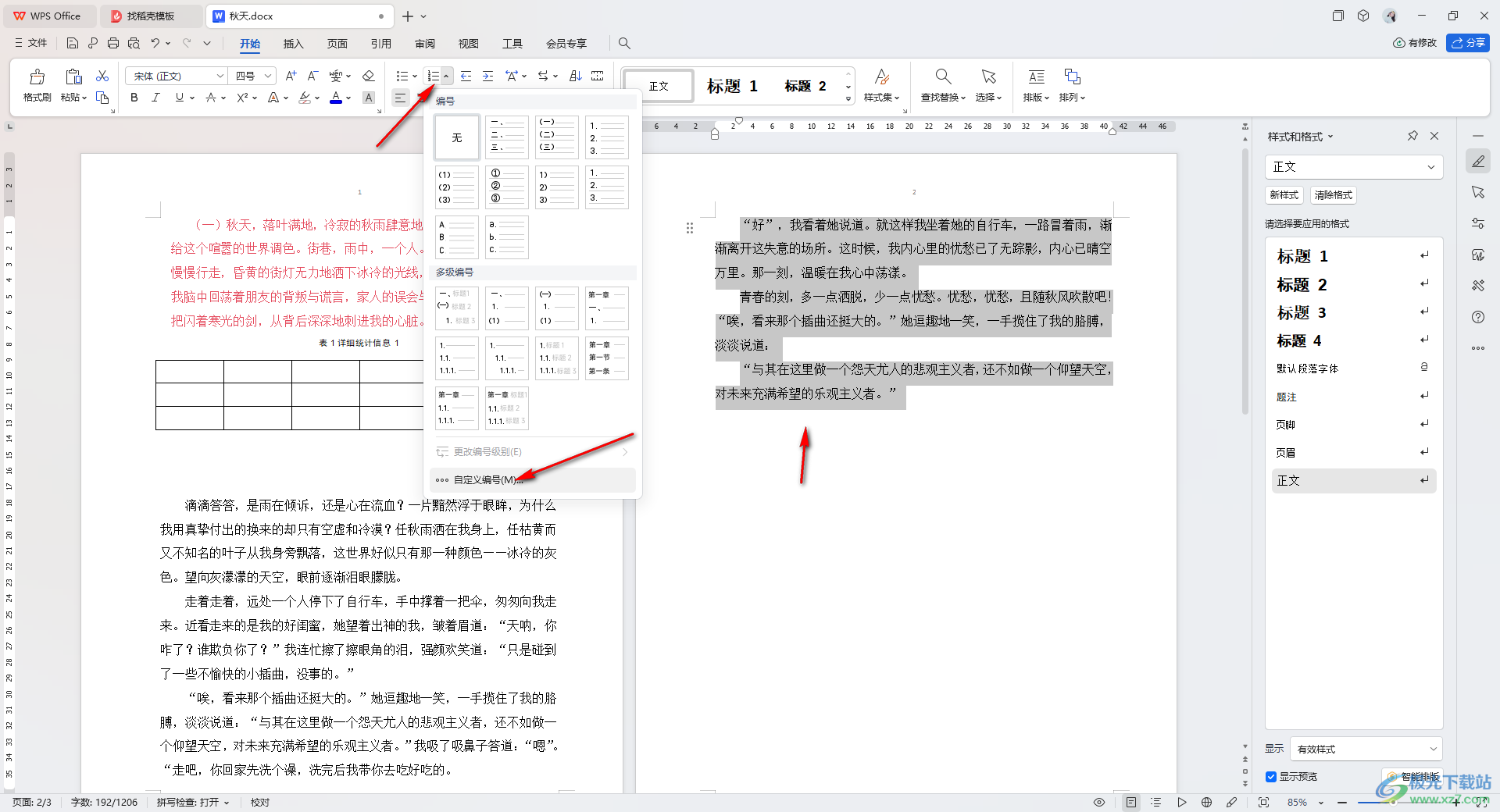Toggle Bold formatting
Image resolution: width=1500 pixels, height=812 pixels.
click(x=134, y=98)
